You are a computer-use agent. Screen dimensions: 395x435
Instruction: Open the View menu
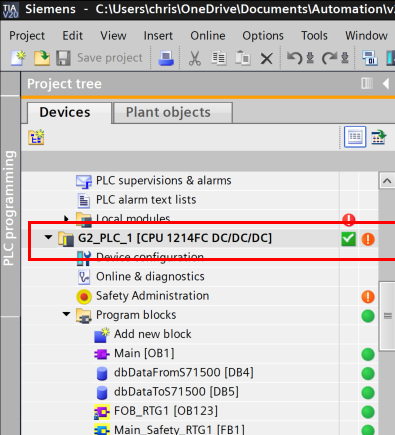tap(113, 35)
